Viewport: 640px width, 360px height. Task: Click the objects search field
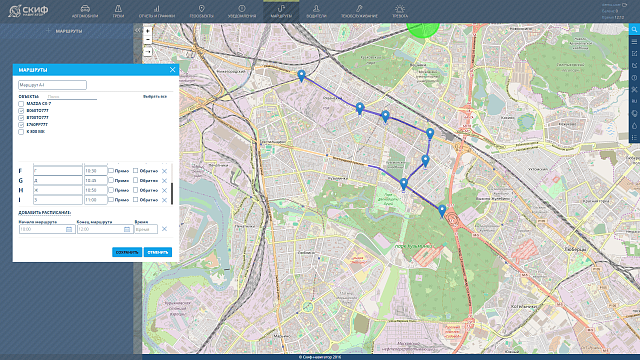click(72, 97)
